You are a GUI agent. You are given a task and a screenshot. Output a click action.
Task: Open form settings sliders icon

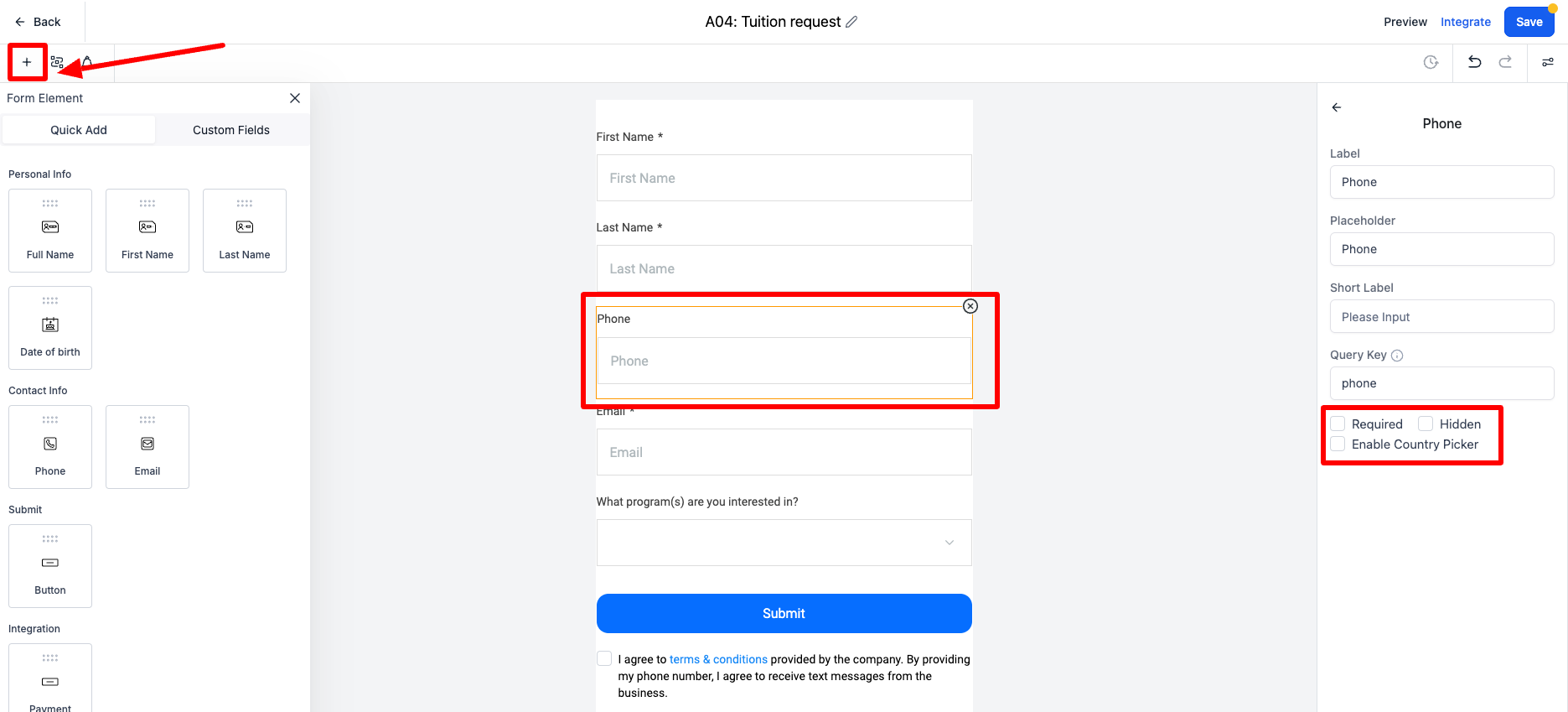point(1548,62)
